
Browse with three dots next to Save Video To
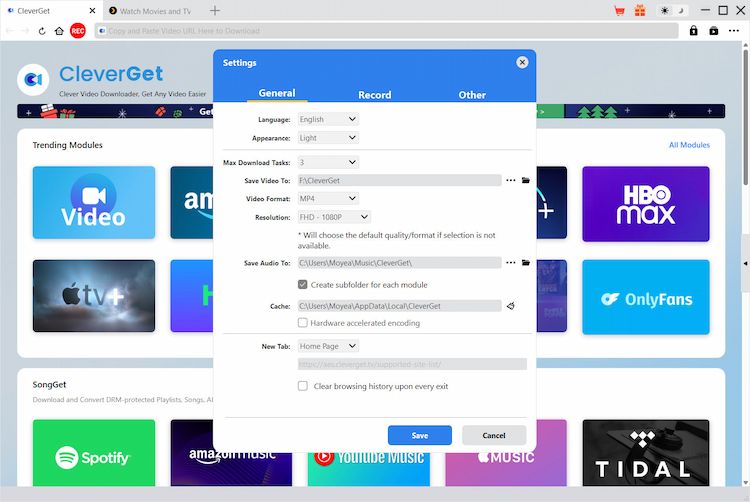tap(511, 181)
